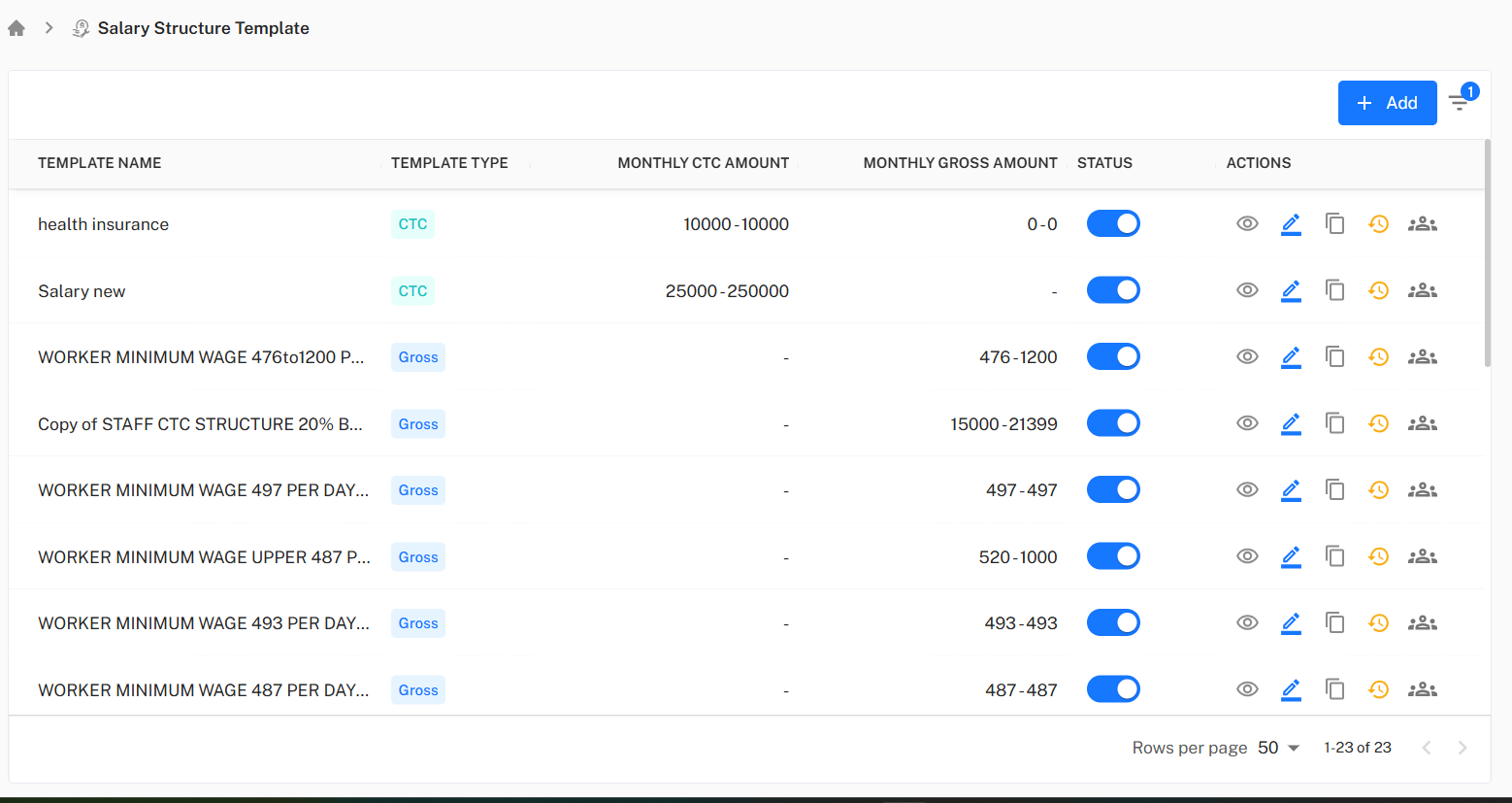Viewport: 1512px width, 803px height.
Task: Duplicate the WORKER MINIMUM WAGE 493 template
Action: click(x=1335, y=623)
